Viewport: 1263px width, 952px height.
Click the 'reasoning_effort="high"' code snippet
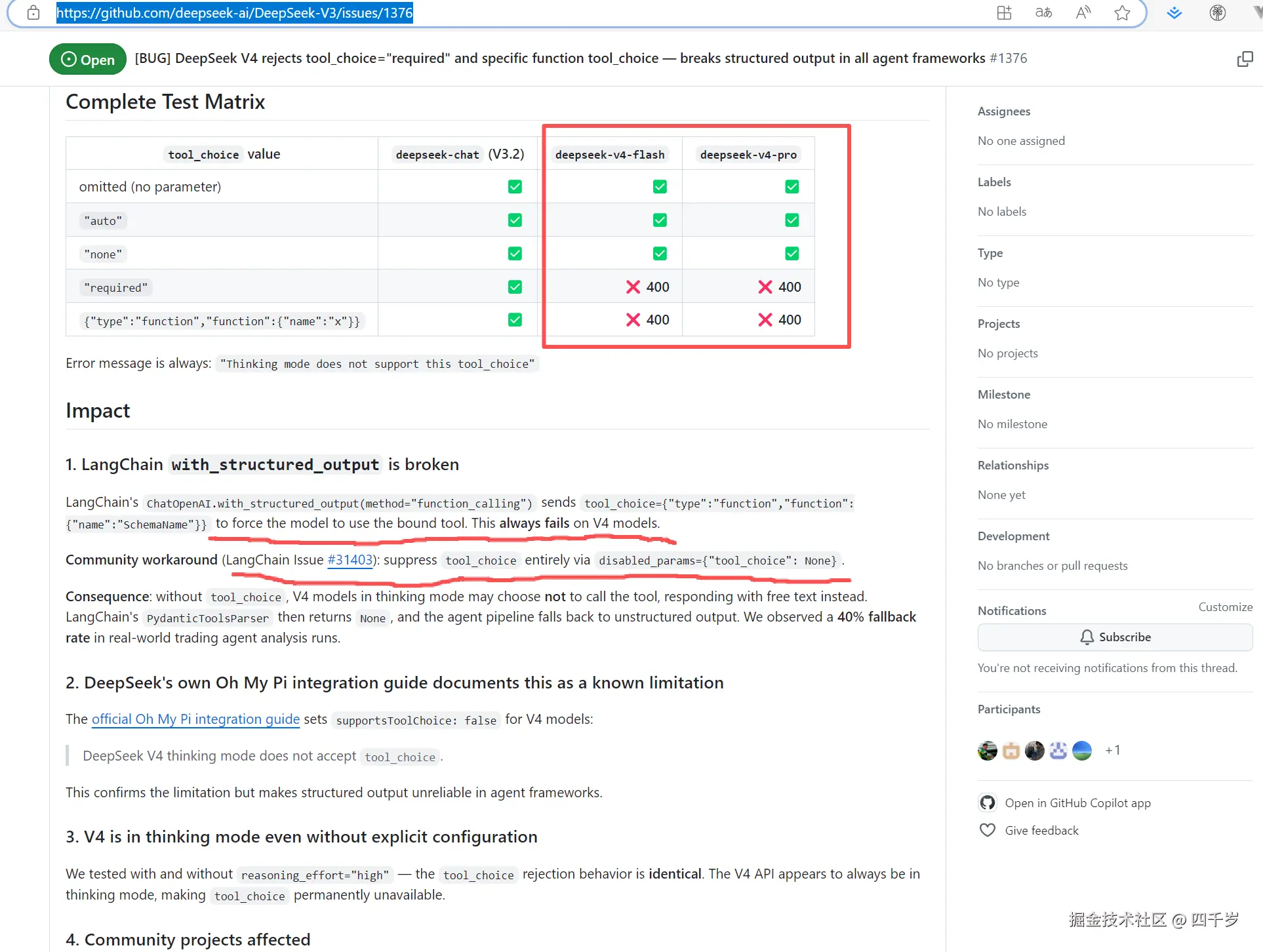click(x=315, y=875)
